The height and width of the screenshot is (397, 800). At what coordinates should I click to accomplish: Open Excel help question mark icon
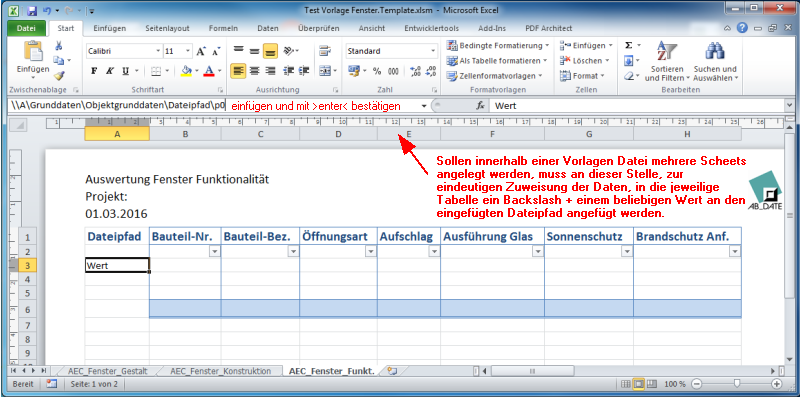pos(743,28)
